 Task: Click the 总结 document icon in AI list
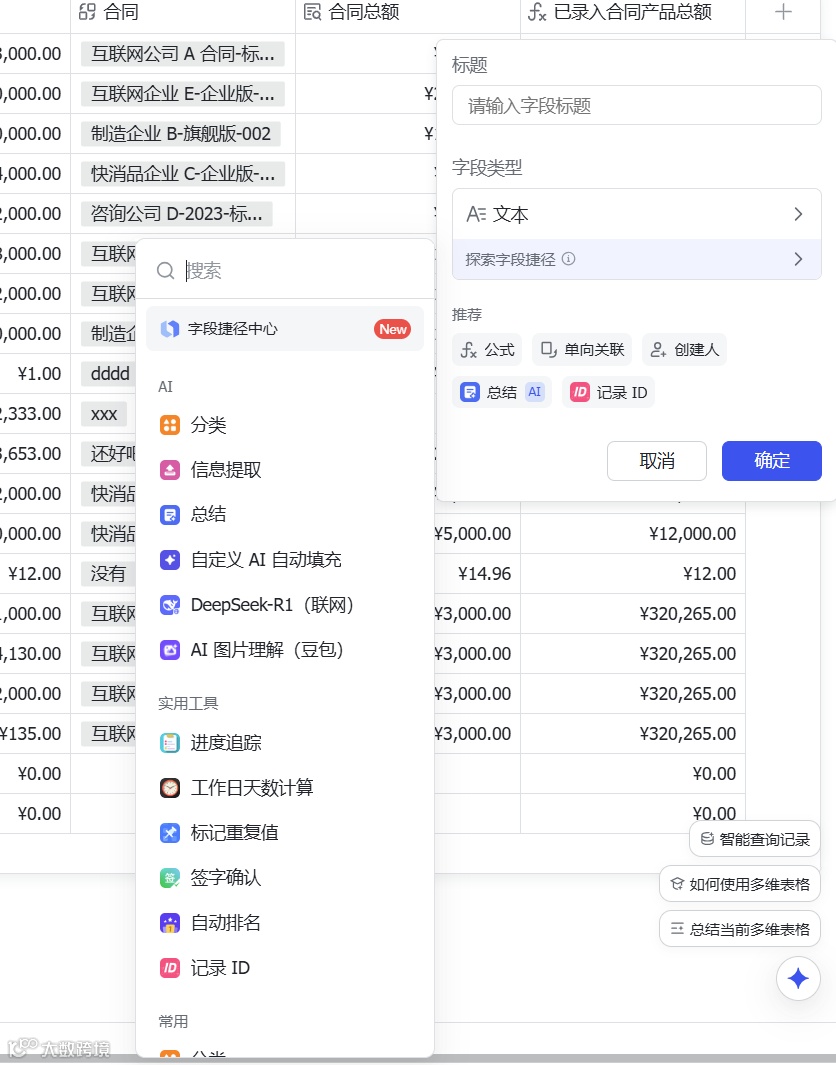point(170,515)
